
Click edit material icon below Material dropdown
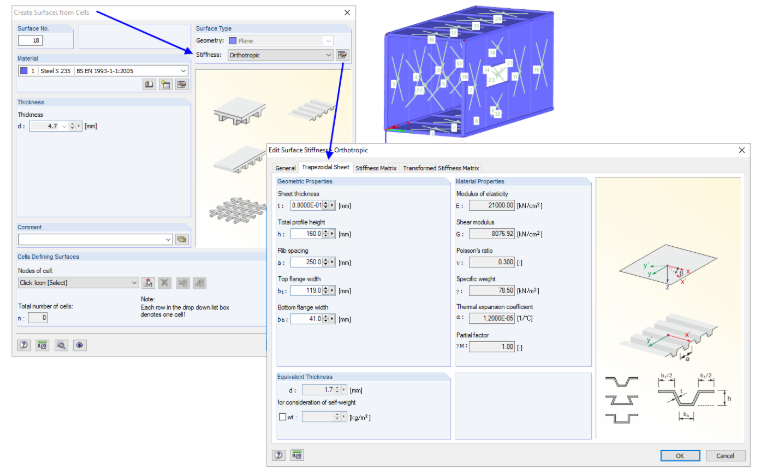coord(182,84)
